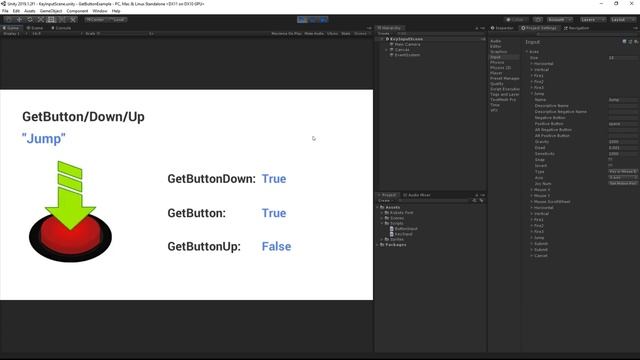Toggle Maximize On Play
Viewport: 640px width, 360px height.
point(287,33)
